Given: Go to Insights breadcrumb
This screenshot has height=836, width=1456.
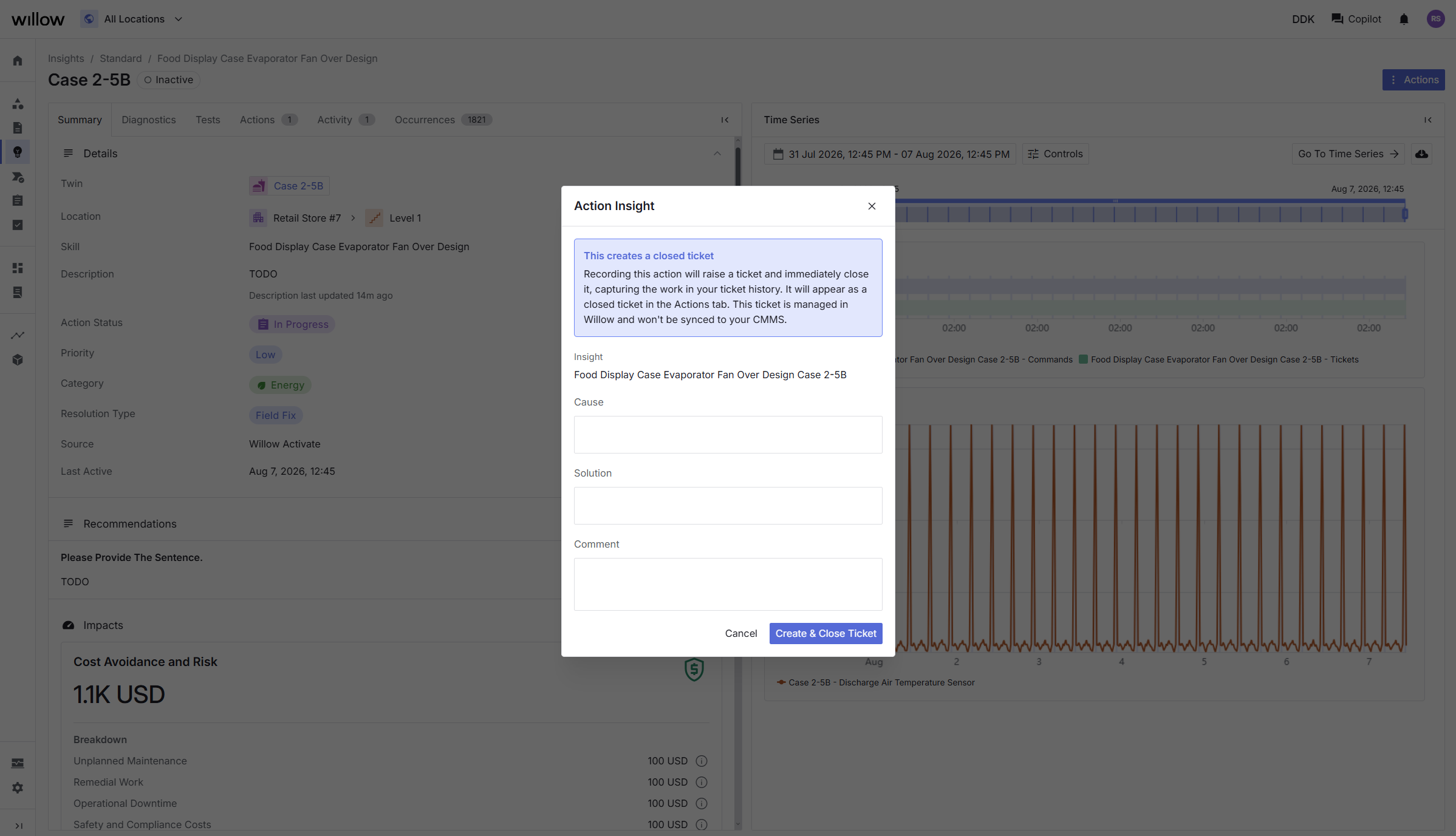Looking at the screenshot, I should pyautogui.click(x=66, y=58).
